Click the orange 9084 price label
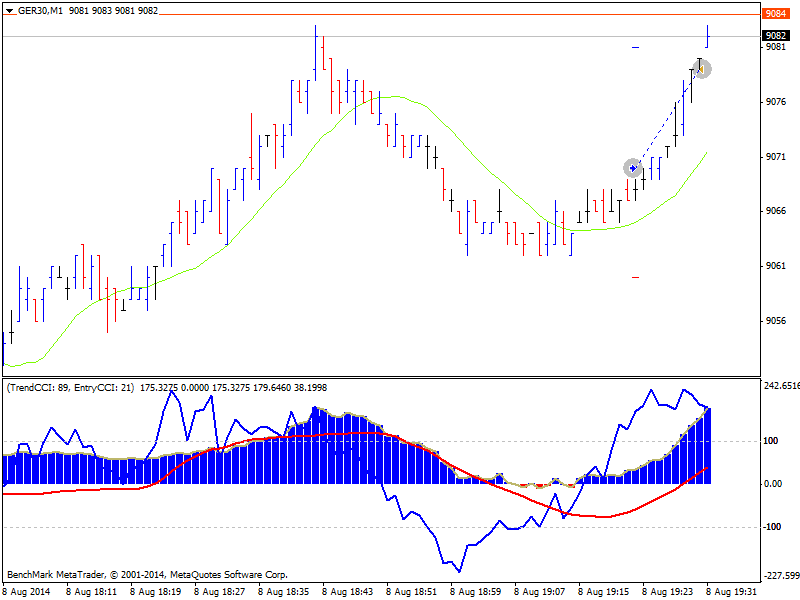Image resolution: width=800 pixels, height=600 pixels. [x=776, y=13]
